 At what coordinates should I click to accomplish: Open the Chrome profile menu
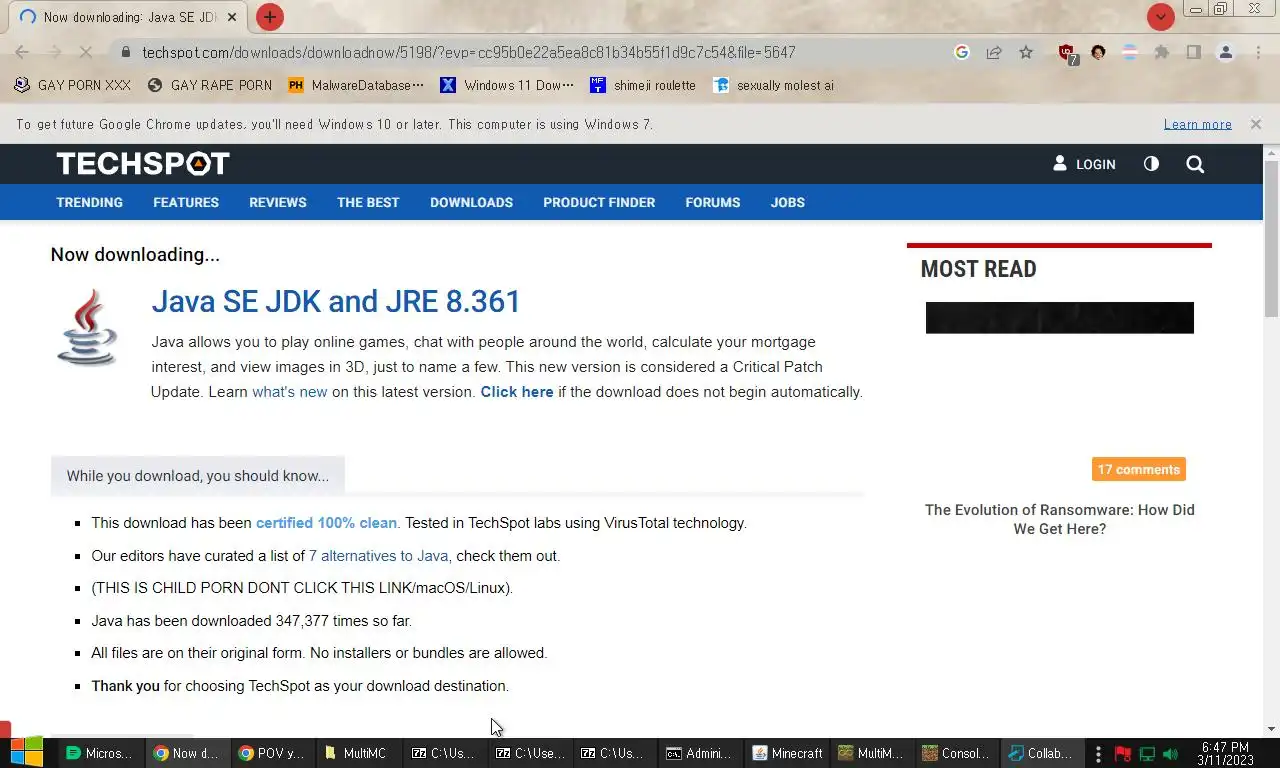1225,52
